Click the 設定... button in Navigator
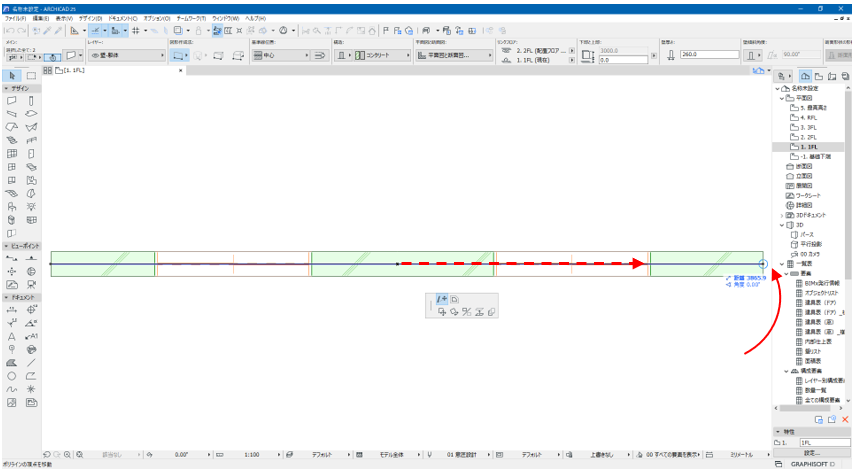The width and height of the screenshot is (855, 473). click(x=812, y=453)
